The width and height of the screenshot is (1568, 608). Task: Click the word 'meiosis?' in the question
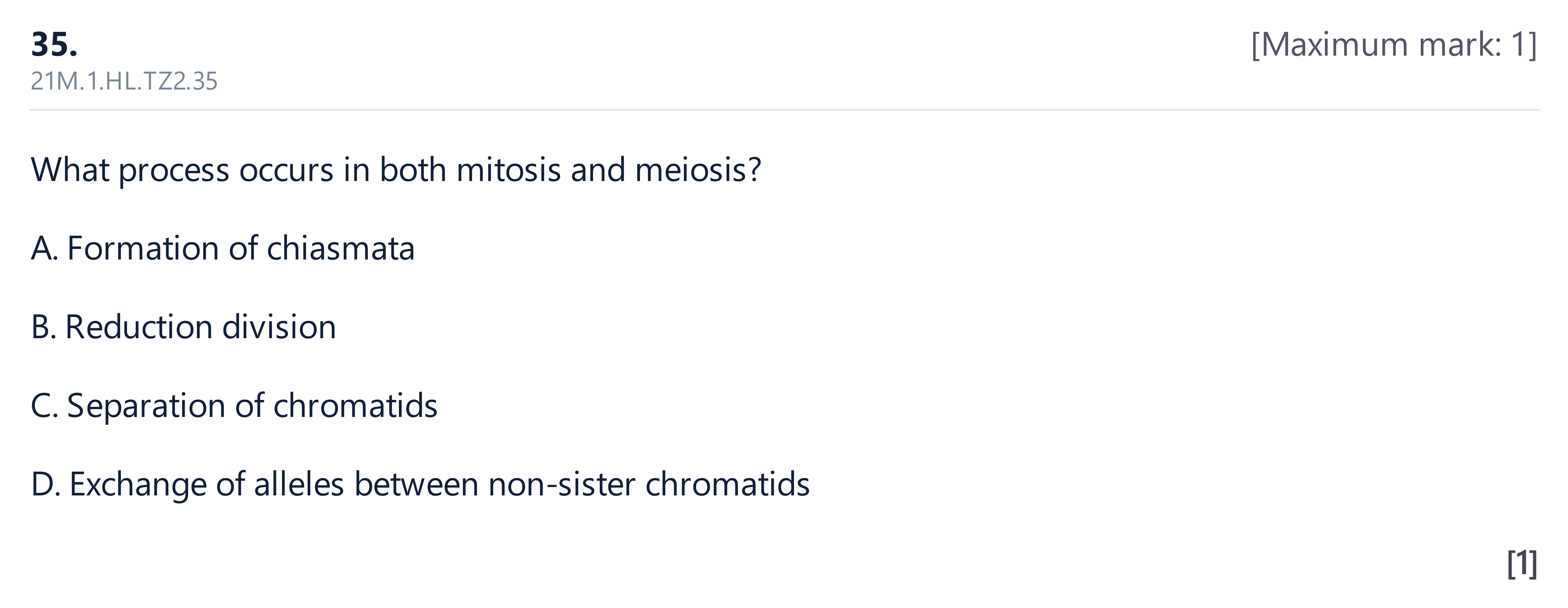click(698, 169)
